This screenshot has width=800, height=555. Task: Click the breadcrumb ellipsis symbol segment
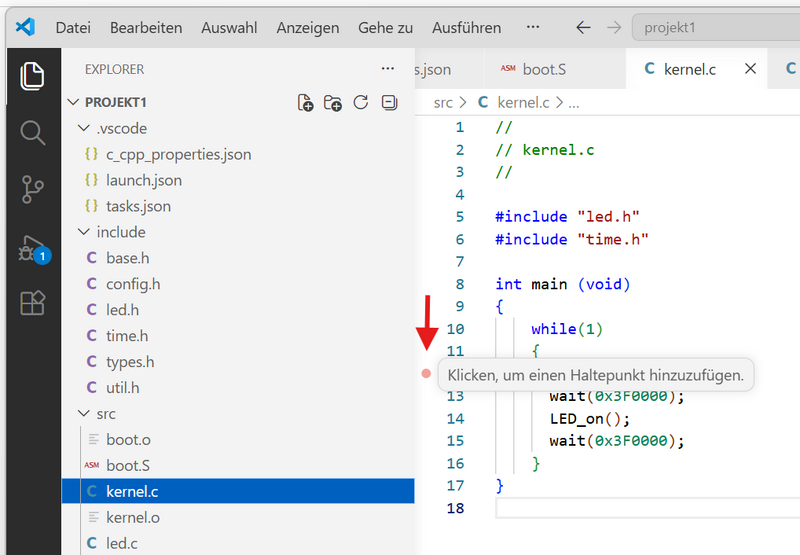pyautogui.click(x=573, y=104)
